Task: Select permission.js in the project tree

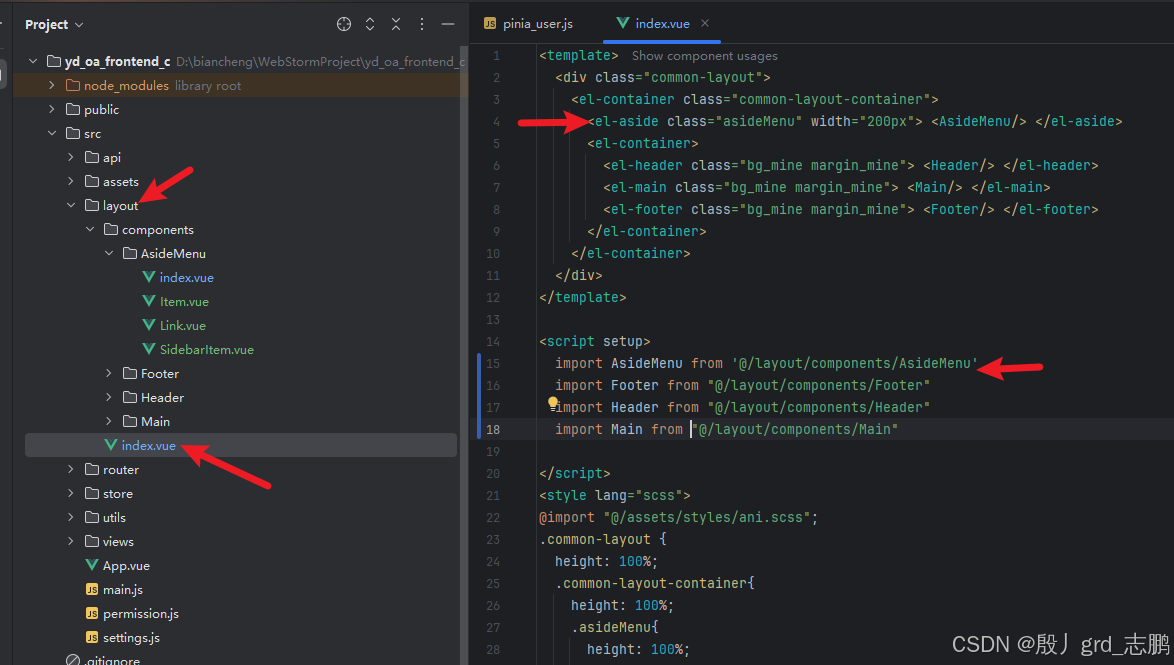Action: tap(141, 613)
